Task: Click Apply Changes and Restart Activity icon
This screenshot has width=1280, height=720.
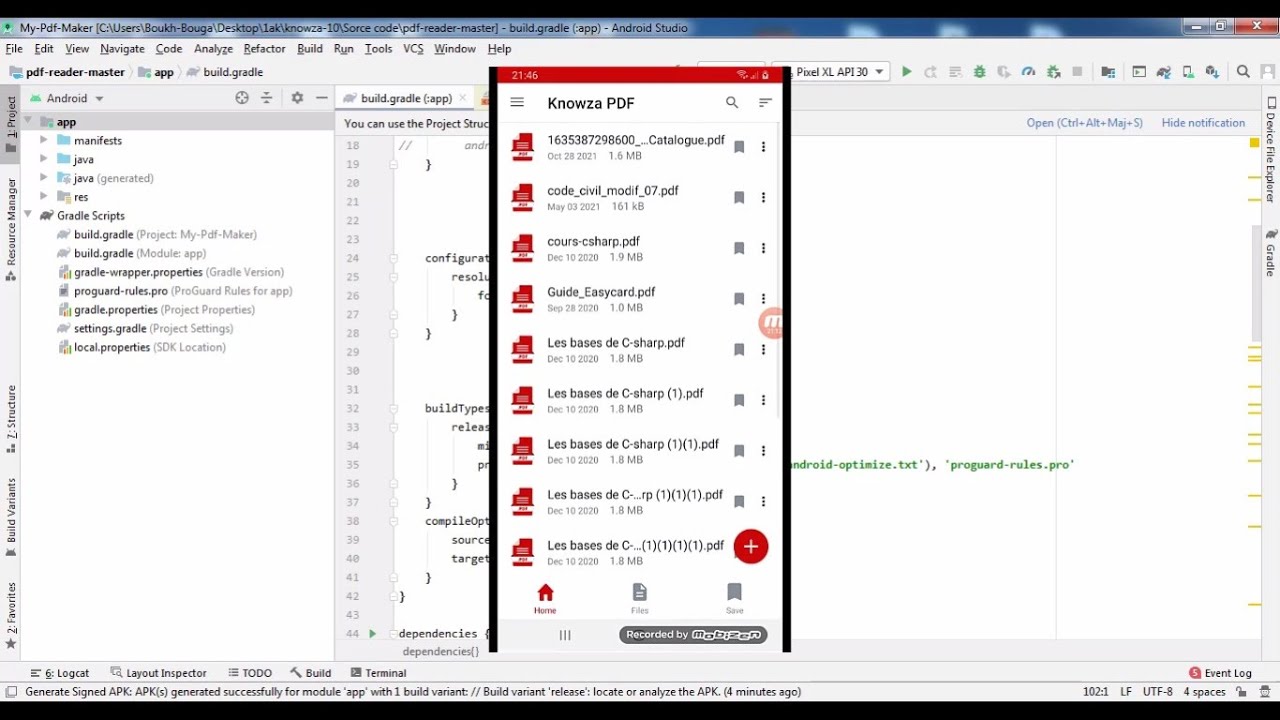Action: point(930,72)
